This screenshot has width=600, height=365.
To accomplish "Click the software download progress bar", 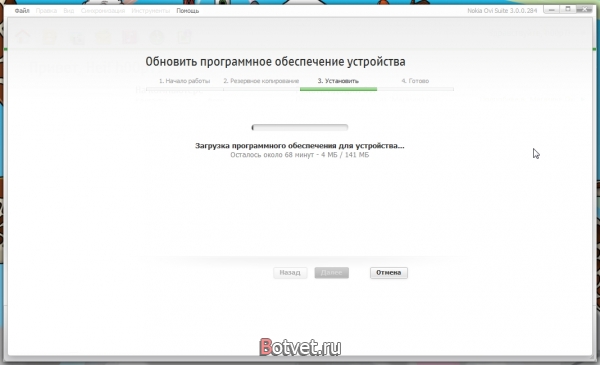I will pyautogui.click(x=300, y=127).
